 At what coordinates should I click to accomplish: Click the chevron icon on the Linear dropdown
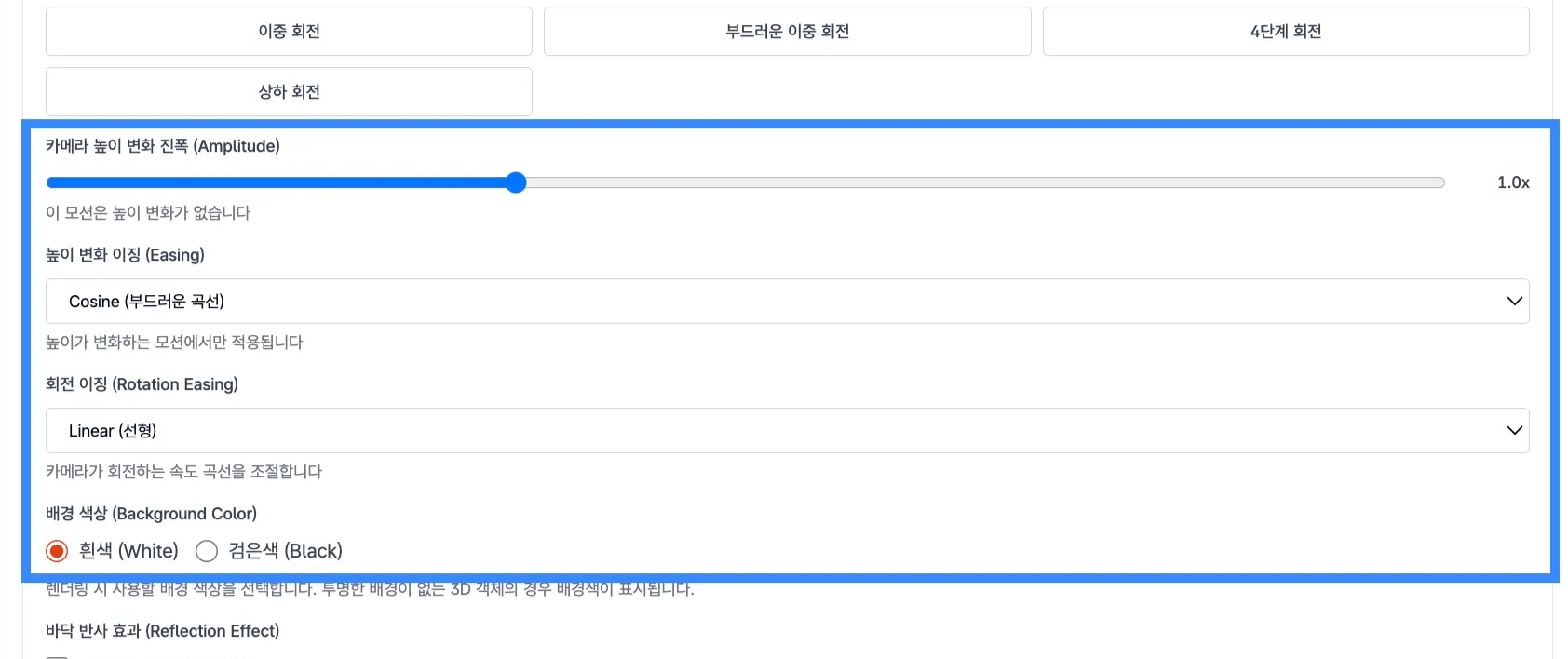pos(1516,430)
